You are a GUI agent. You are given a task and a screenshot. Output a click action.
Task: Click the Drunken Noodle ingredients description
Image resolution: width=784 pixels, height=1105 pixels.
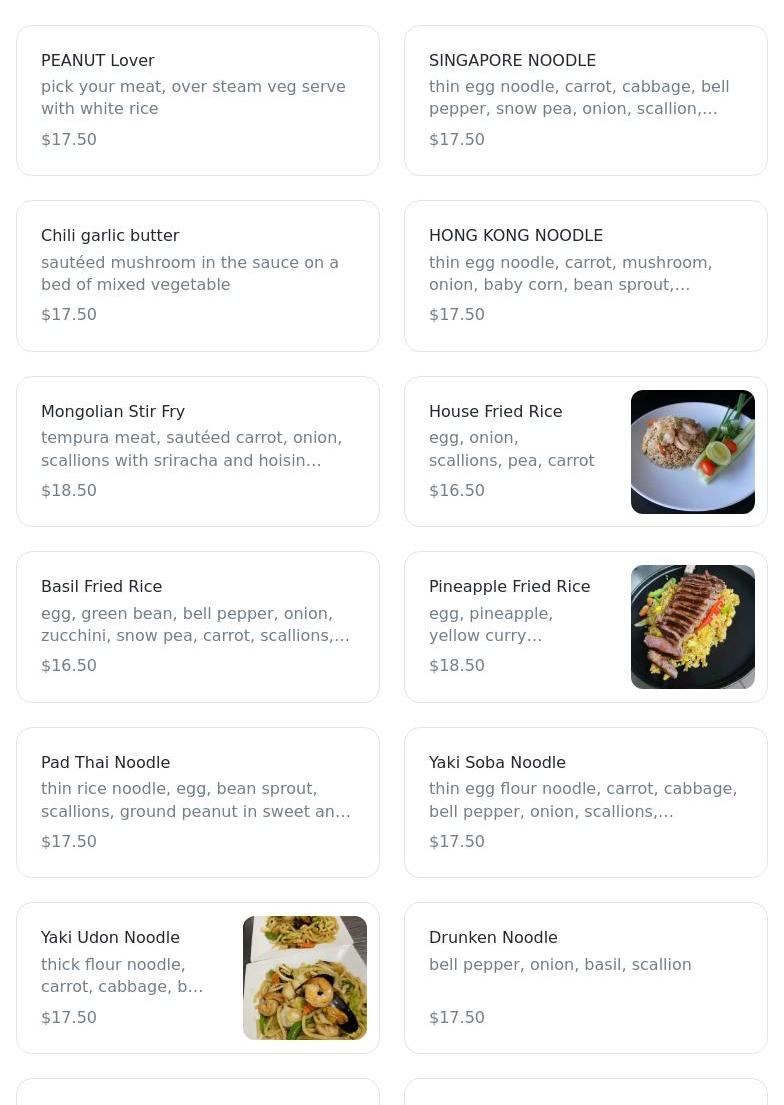560,964
